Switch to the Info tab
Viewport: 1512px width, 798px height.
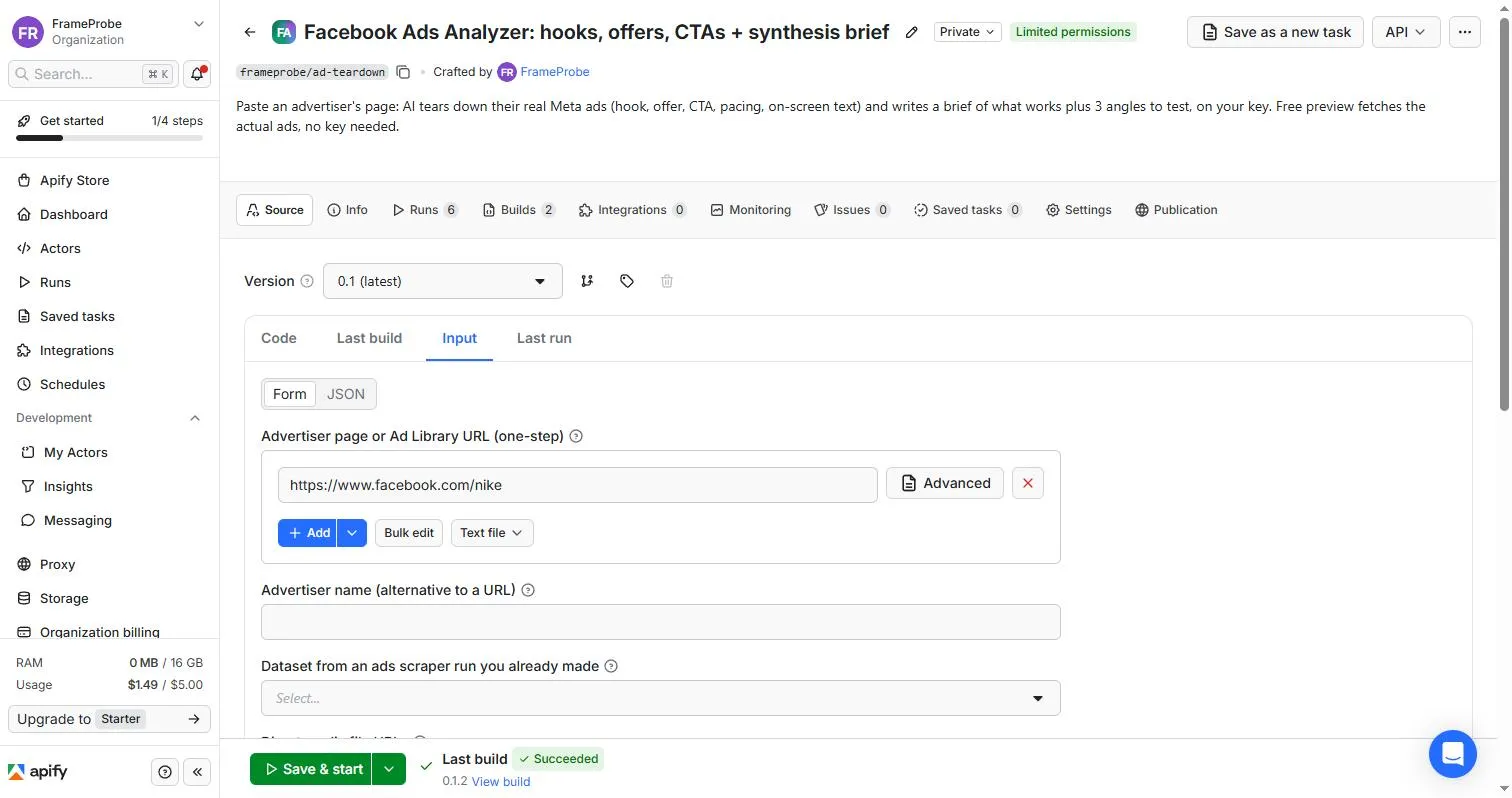[347, 210]
